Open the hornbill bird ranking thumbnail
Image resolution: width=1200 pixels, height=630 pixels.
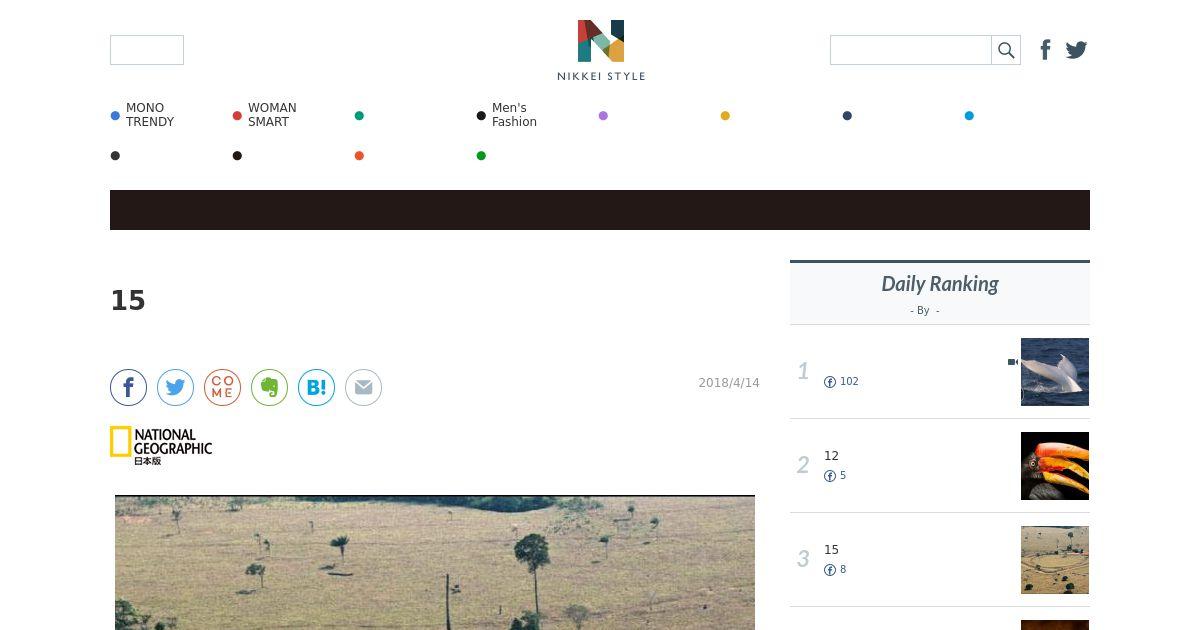pyautogui.click(x=1055, y=466)
